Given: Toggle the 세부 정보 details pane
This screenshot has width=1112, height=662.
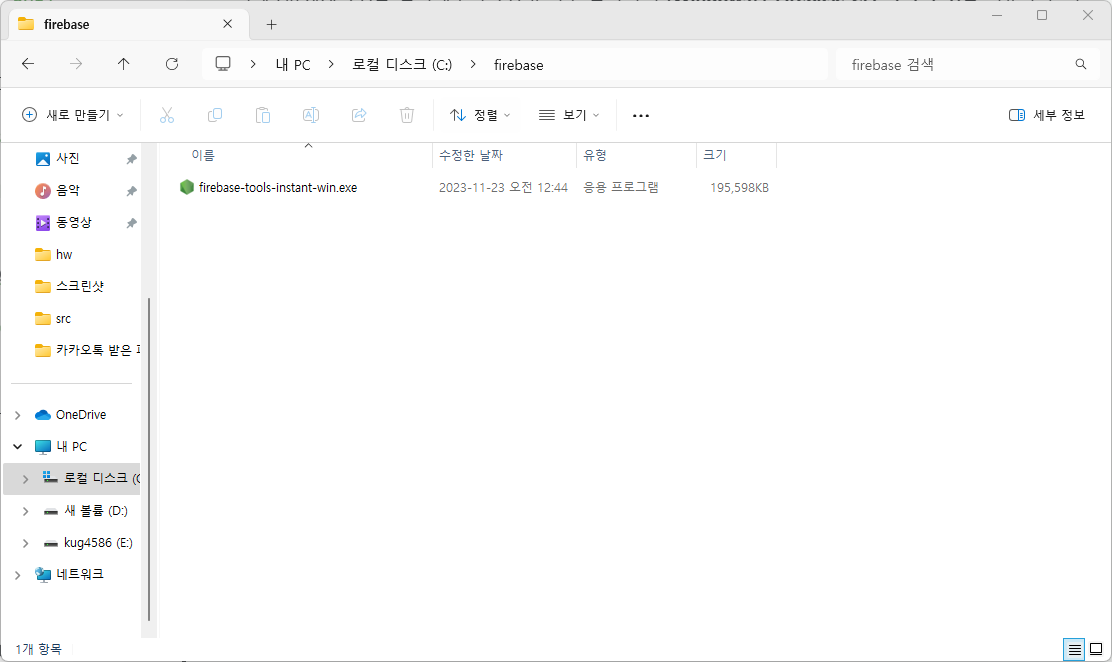Looking at the screenshot, I should 1047,115.
